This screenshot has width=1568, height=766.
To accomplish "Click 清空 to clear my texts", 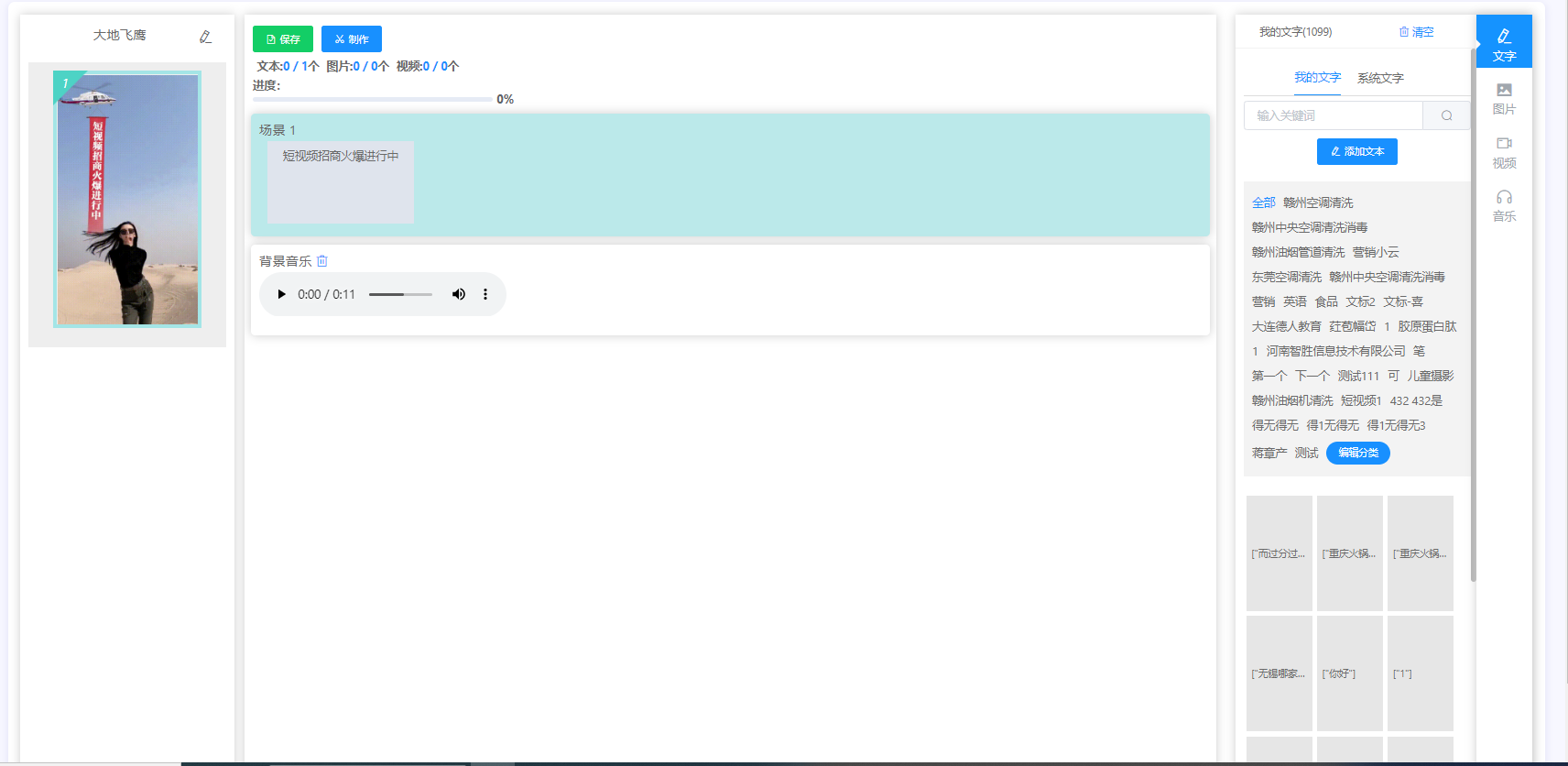I will point(1416,32).
